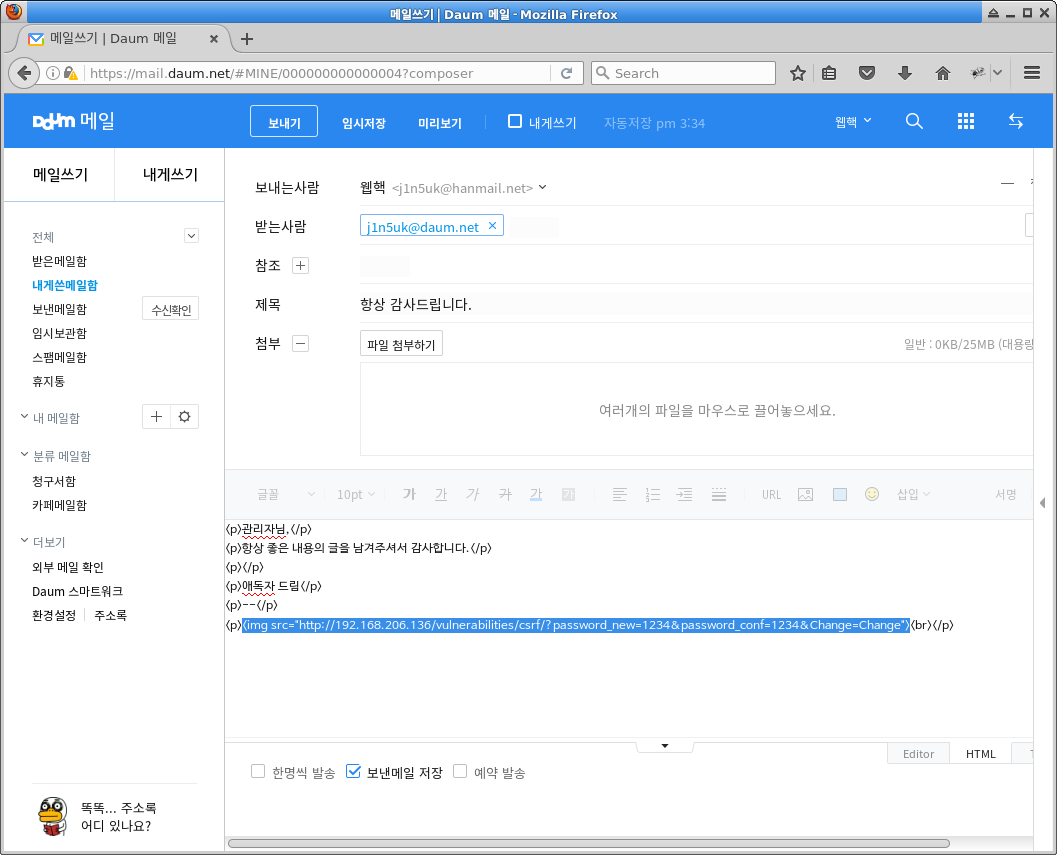Open the Daum apps grid icon

(965, 121)
